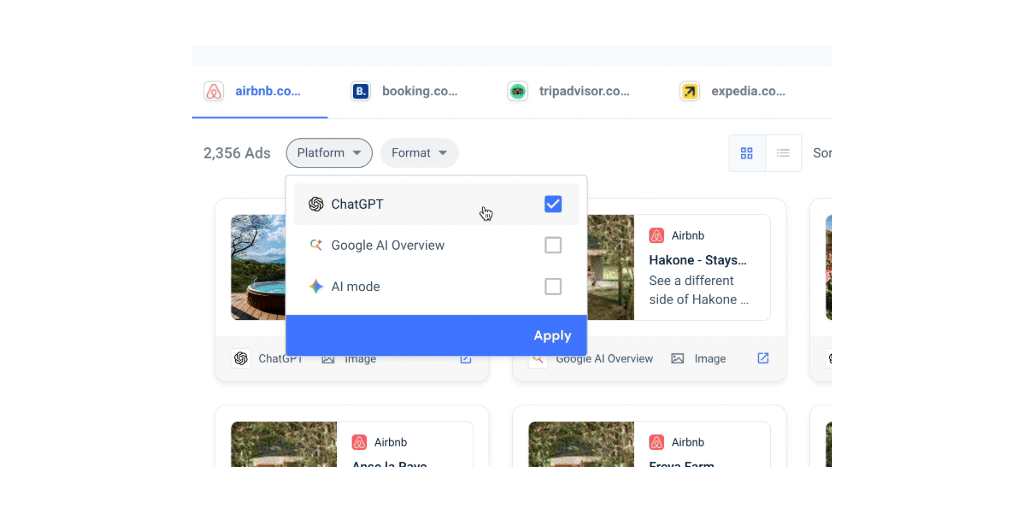
Task: Click the Expedia arrow logo icon
Action: tap(690, 91)
